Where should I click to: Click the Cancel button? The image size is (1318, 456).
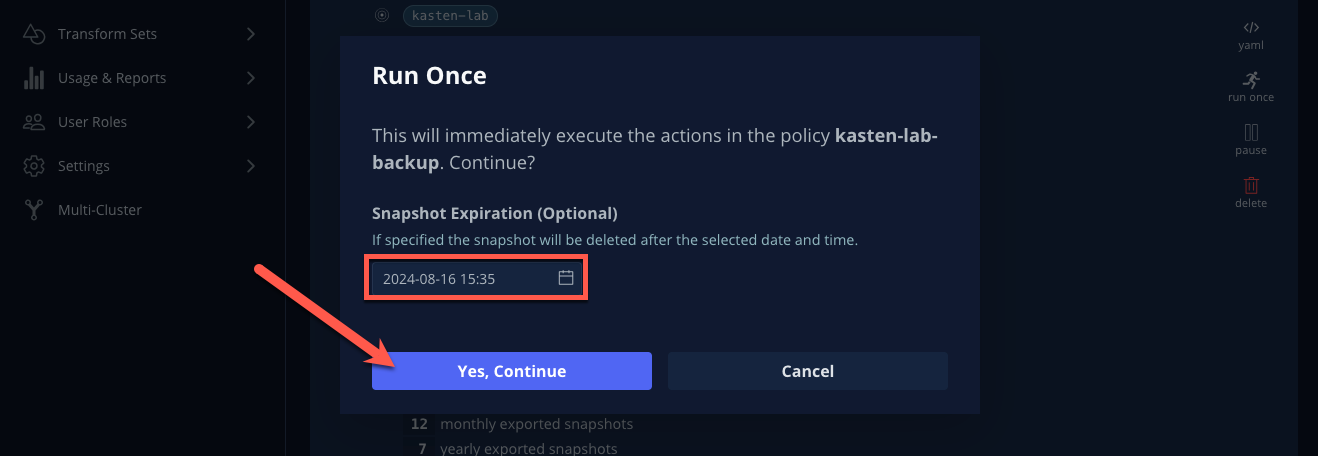pos(808,371)
